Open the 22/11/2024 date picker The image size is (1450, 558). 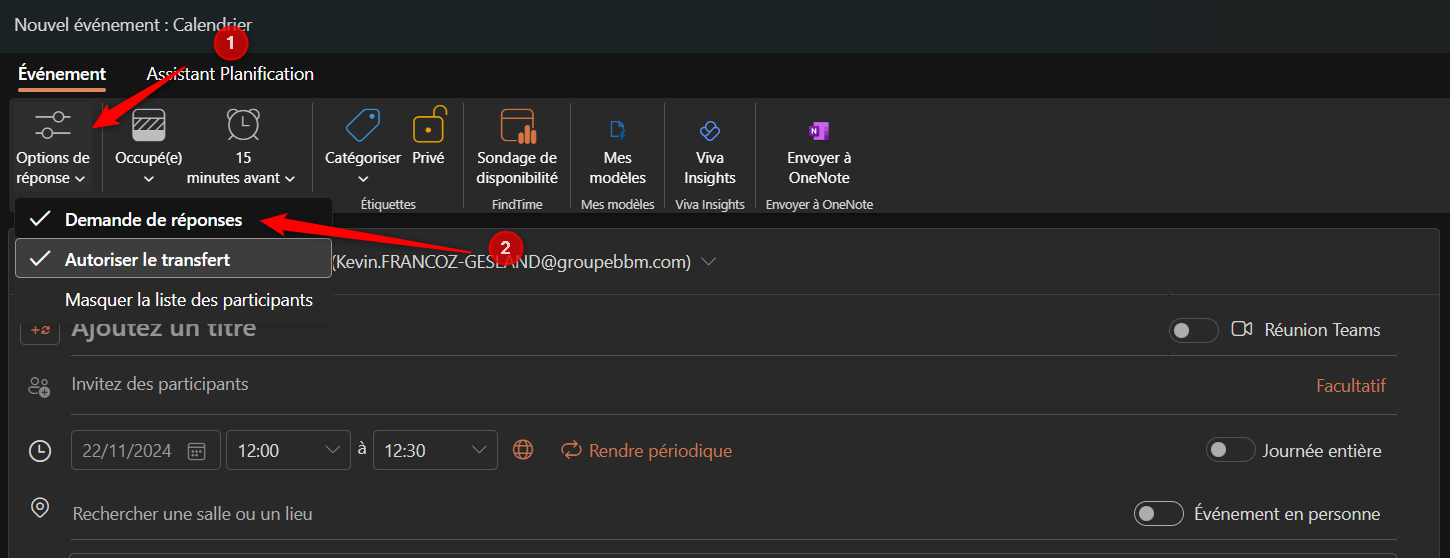[x=197, y=450]
